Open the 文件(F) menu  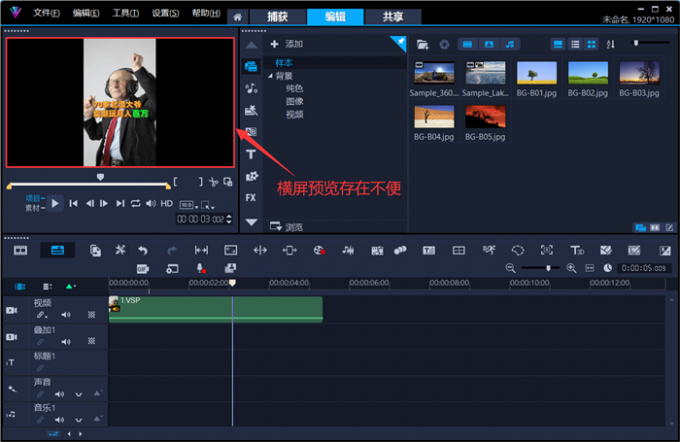(46, 13)
